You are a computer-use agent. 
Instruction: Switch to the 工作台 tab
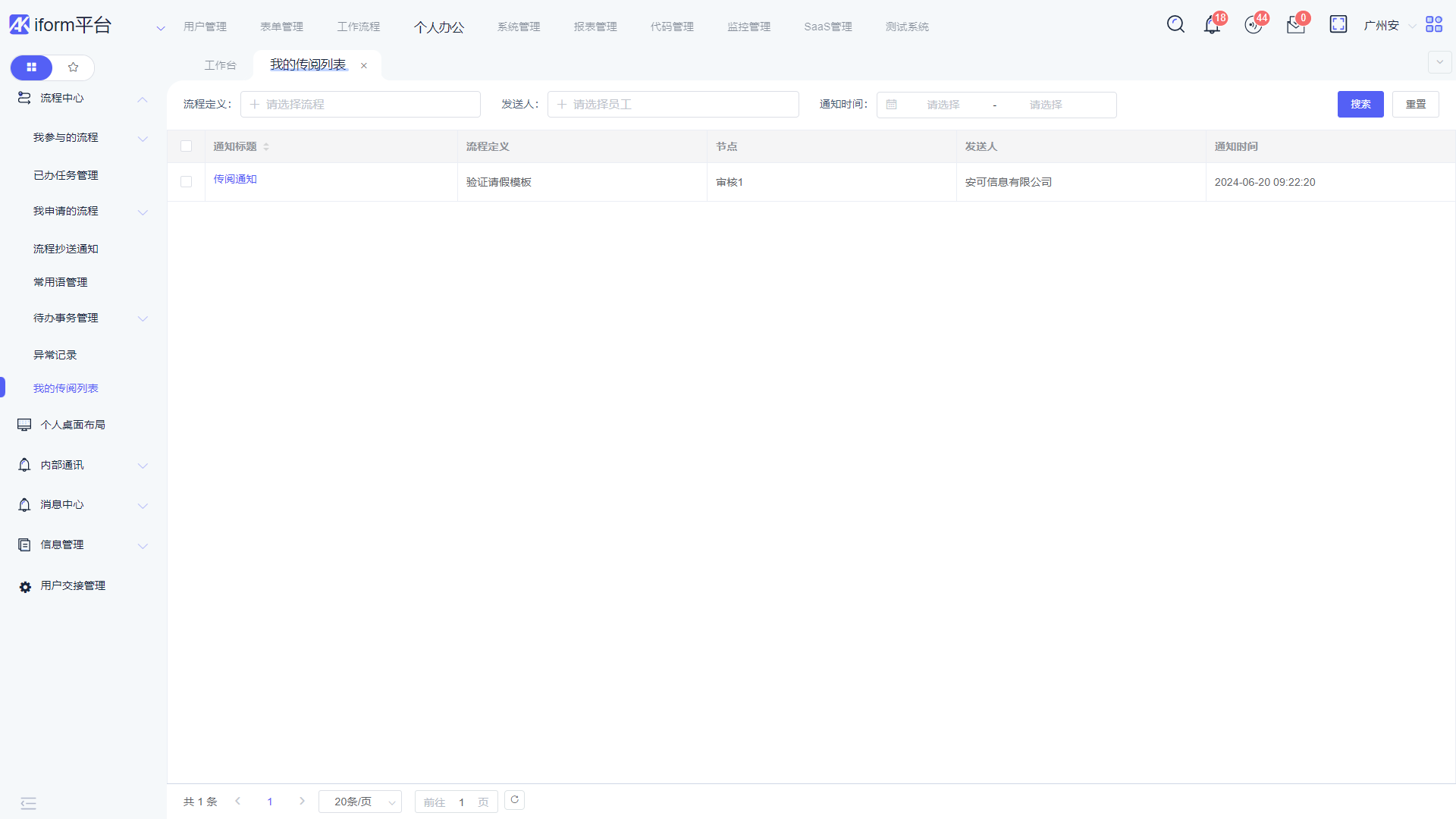[x=220, y=65]
